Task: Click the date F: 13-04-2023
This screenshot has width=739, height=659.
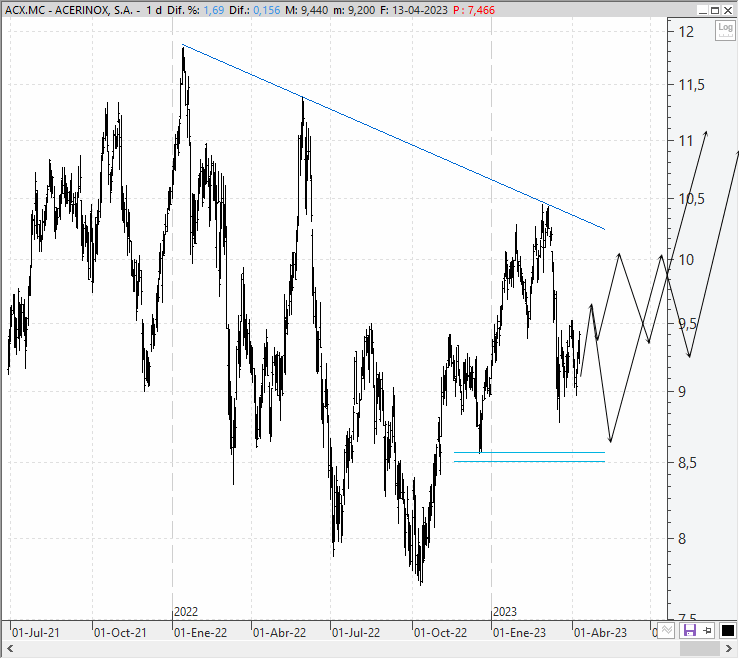Action: [x=414, y=10]
